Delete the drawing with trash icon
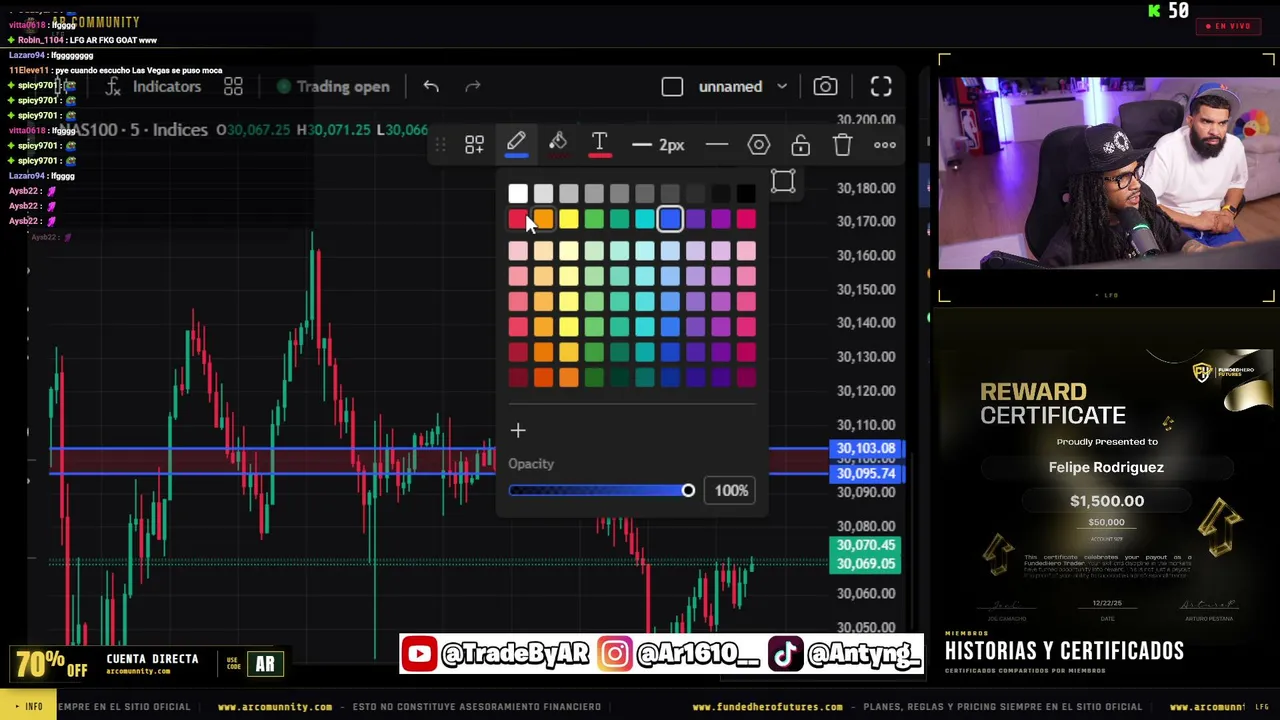1280x720 pixels. pos(843,145)
